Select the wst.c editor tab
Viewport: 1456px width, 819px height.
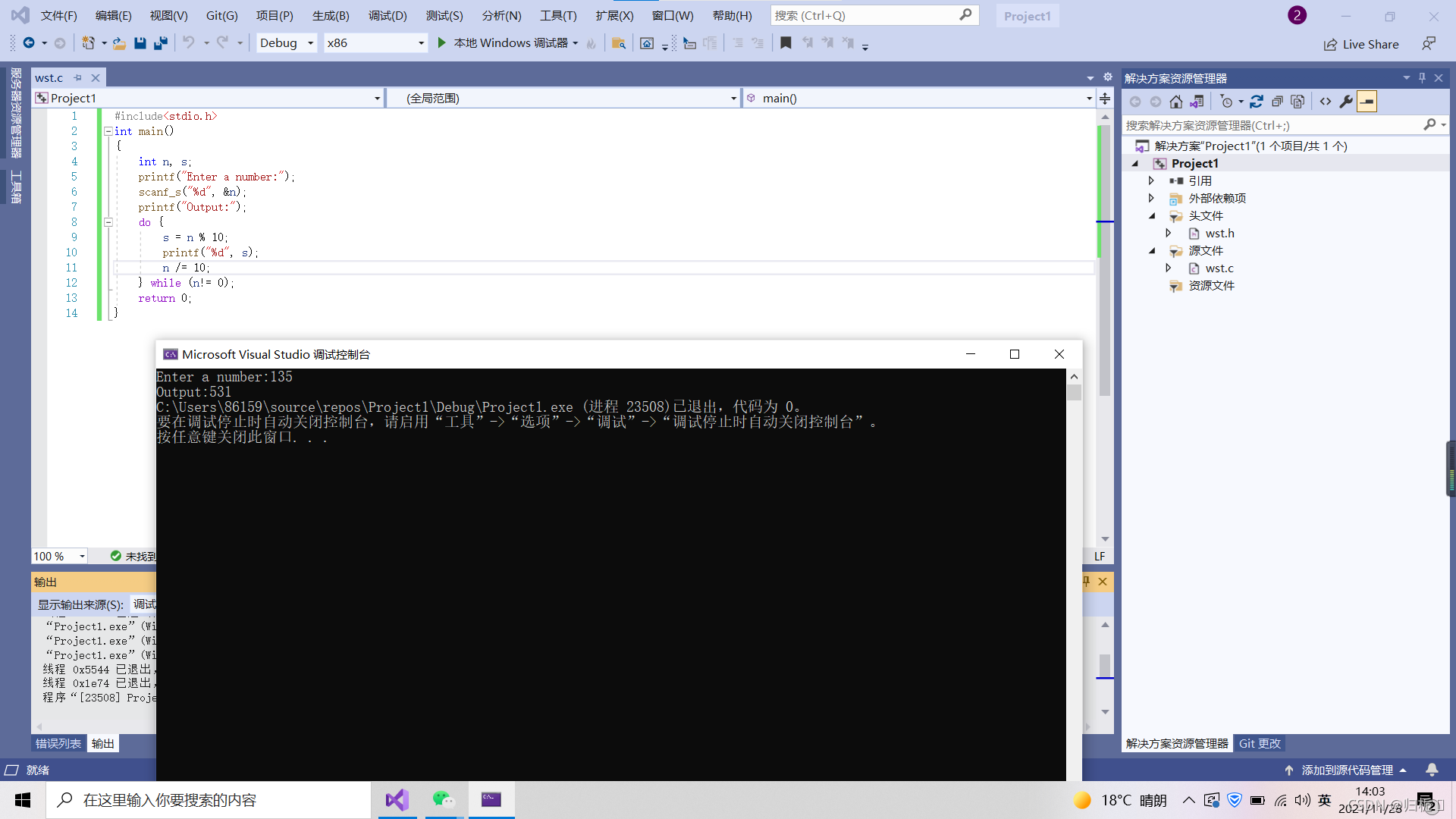pyautogui.click(x=49, y=77)
